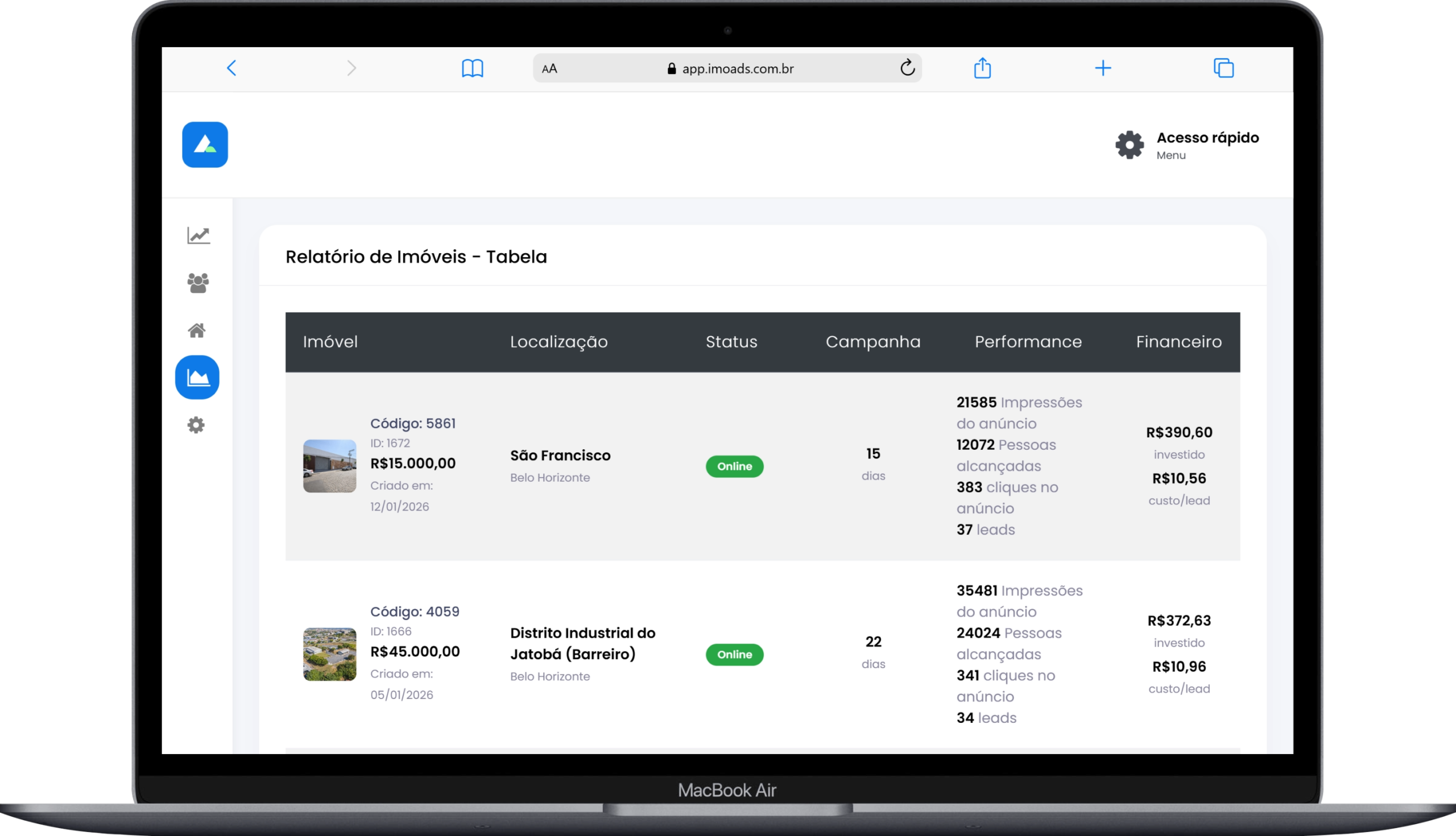The height and width of the screenshot is (836, 1456).
Task: Open the settings gear in sidebar
Action: 196,425
